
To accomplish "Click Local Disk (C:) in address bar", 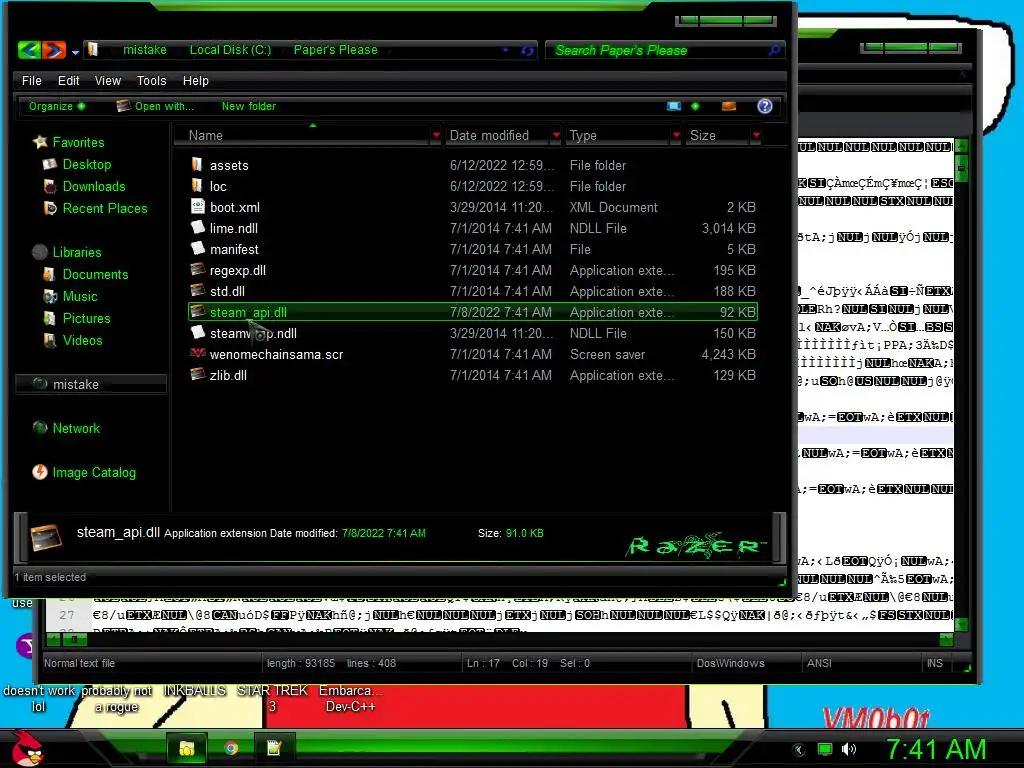I will coord(230,50).
